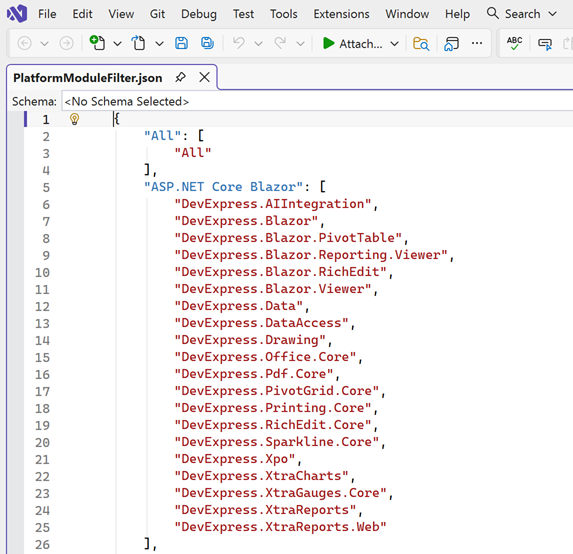Image resolution: width=573 pixels, height=554 pixels.
Task: Click the lightbulb quick actions icon
Action: 75,119
